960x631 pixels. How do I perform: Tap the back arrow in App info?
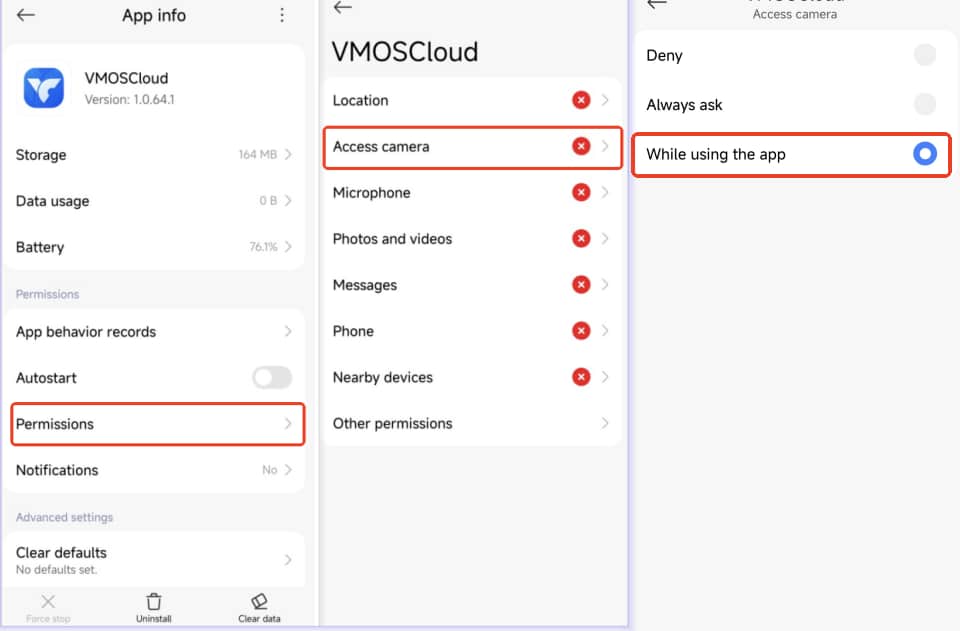tap(26, 15)
